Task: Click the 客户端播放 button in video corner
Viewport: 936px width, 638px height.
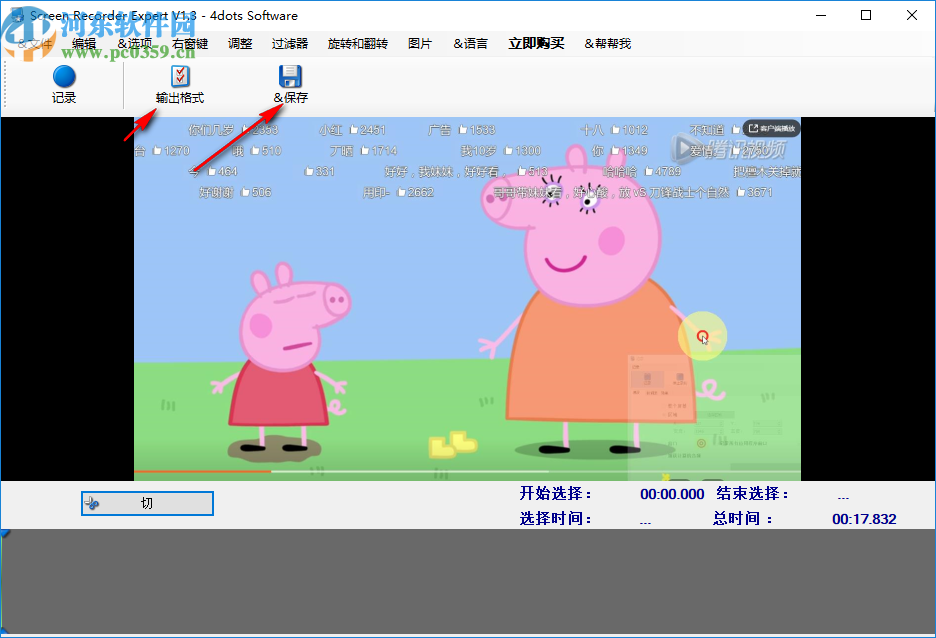Action: [x=770, y=127]
